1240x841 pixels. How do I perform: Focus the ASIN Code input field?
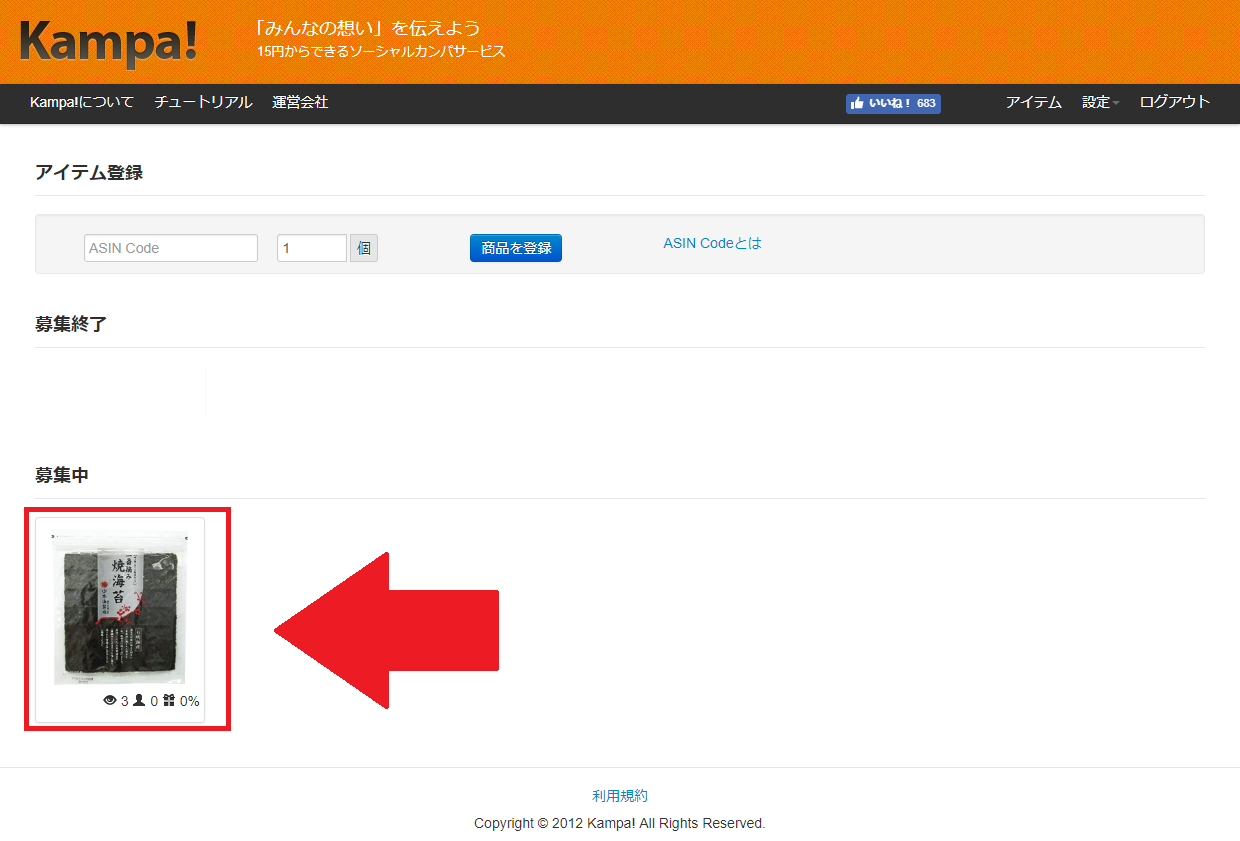171,248
